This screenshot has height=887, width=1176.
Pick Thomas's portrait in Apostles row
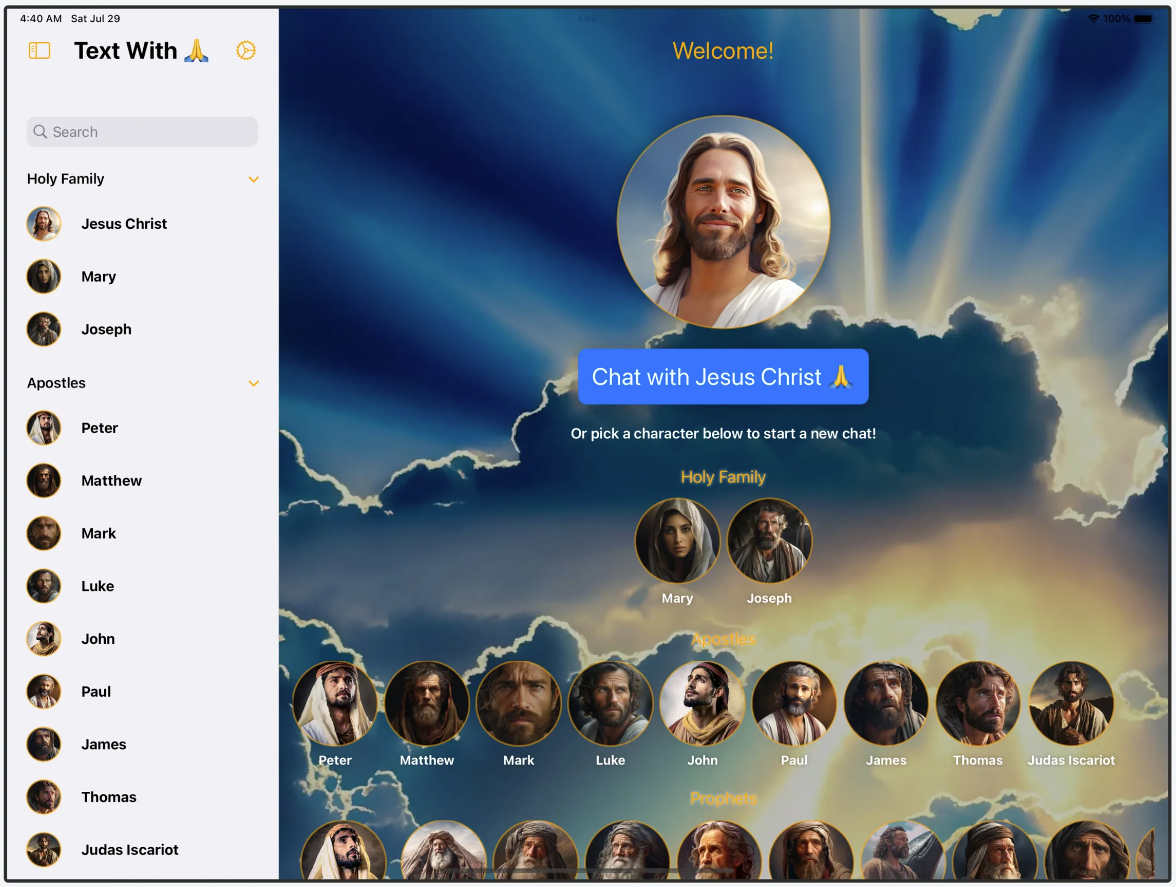978,703
